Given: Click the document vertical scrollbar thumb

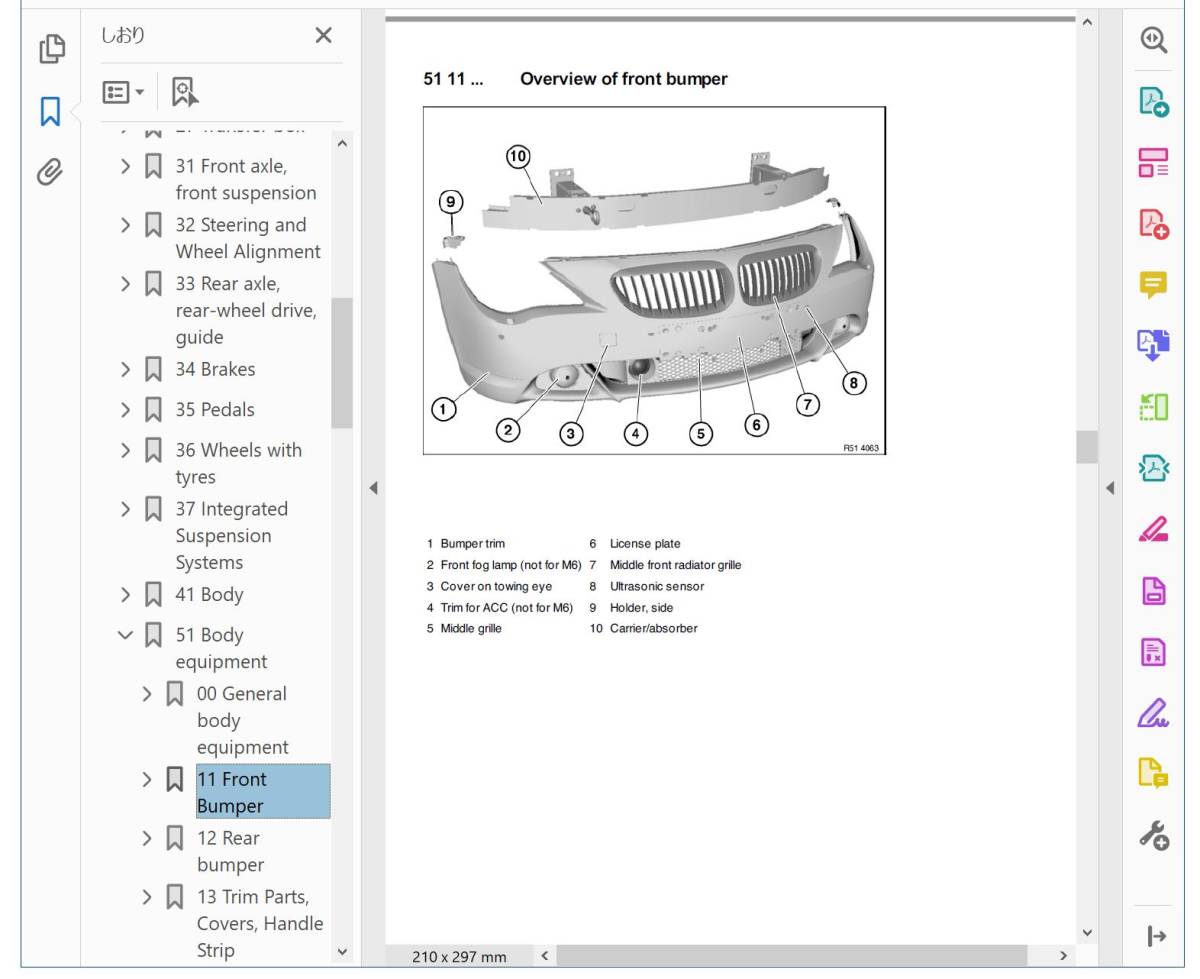Looking at the screenshot, I should click(x=1087, y=447).
